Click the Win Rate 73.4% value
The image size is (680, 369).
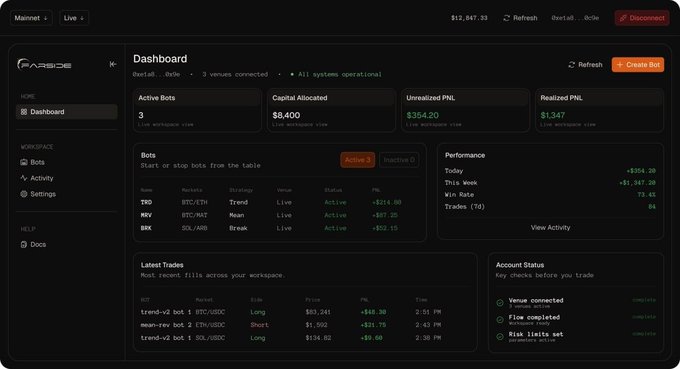click(x=646, y=195)
